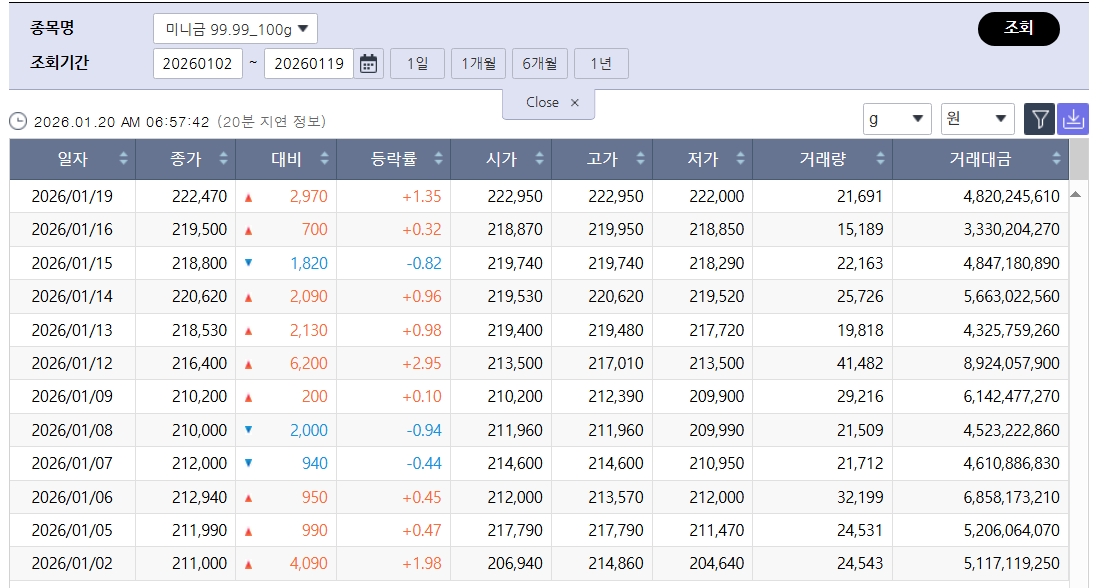This screenshot has width=1104, height=588.
Task: Sort by 등락률 column sort icon
Action: [437, 159]
